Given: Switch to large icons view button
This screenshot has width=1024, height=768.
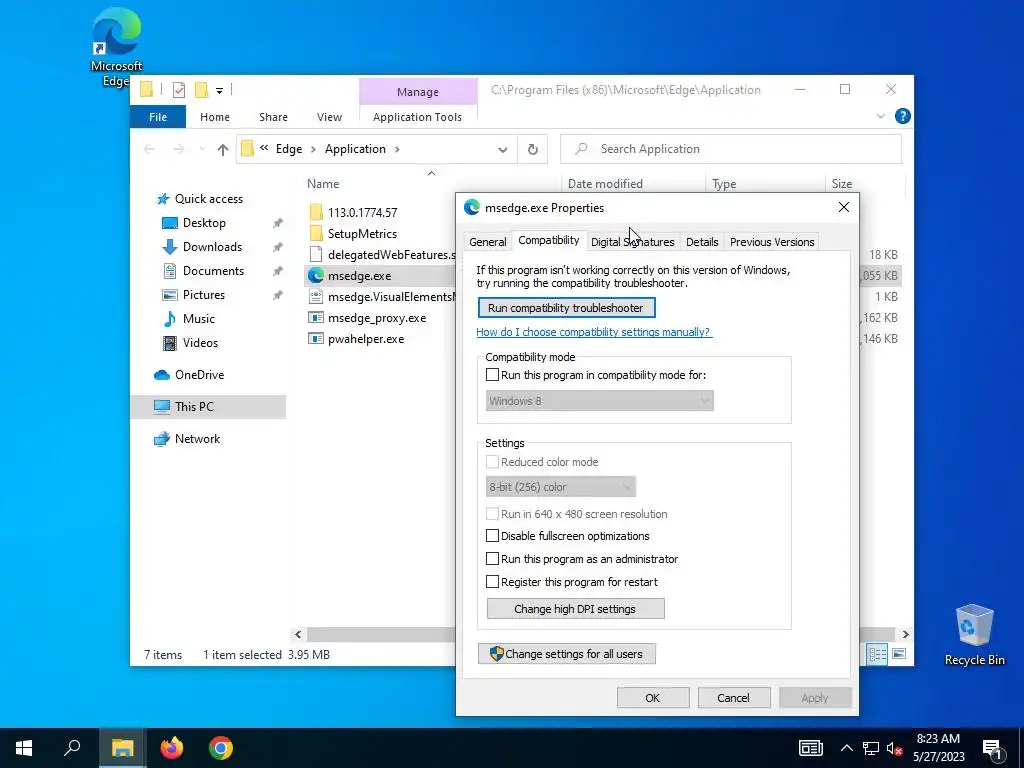Looking at the screenshot, I should [899, 654].
